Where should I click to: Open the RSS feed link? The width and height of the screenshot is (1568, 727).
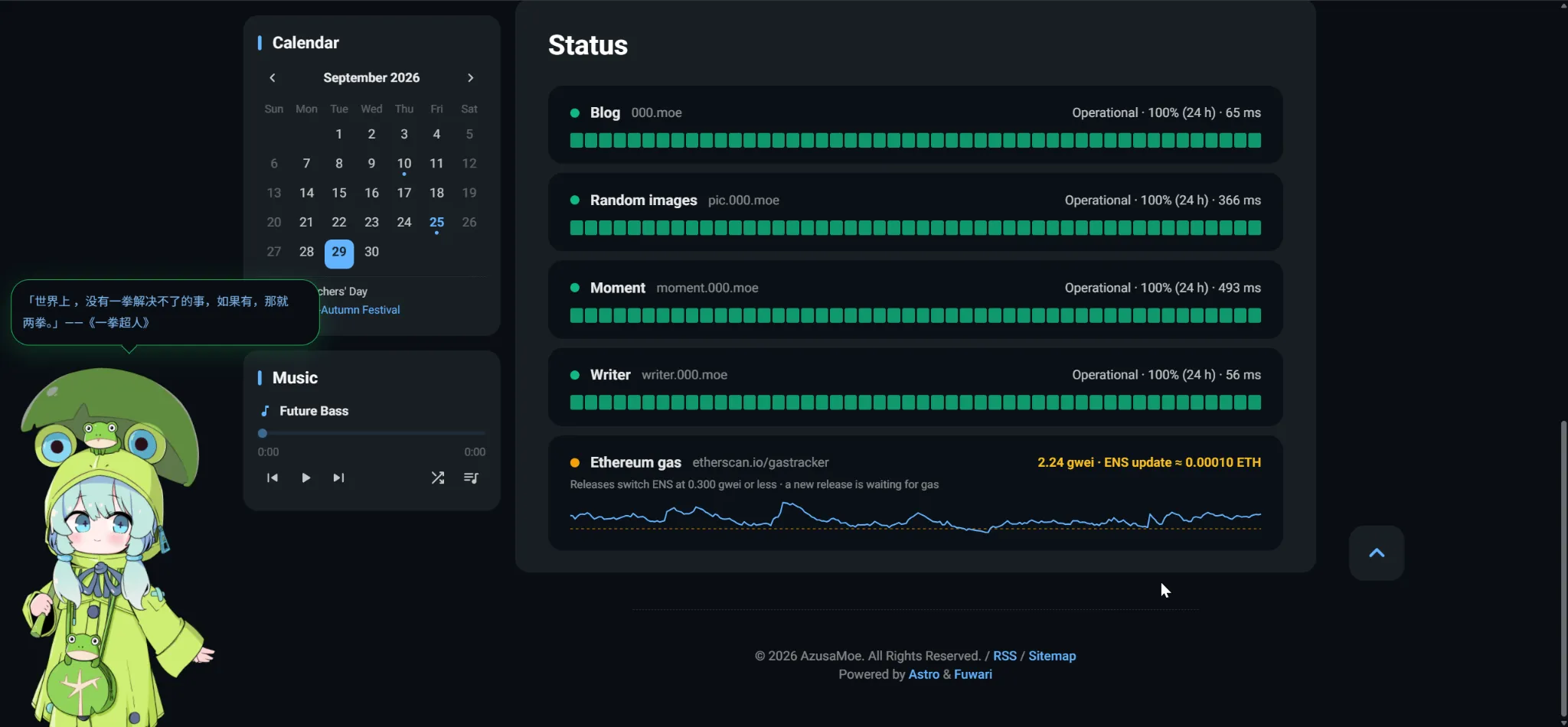click(1004, 656)
